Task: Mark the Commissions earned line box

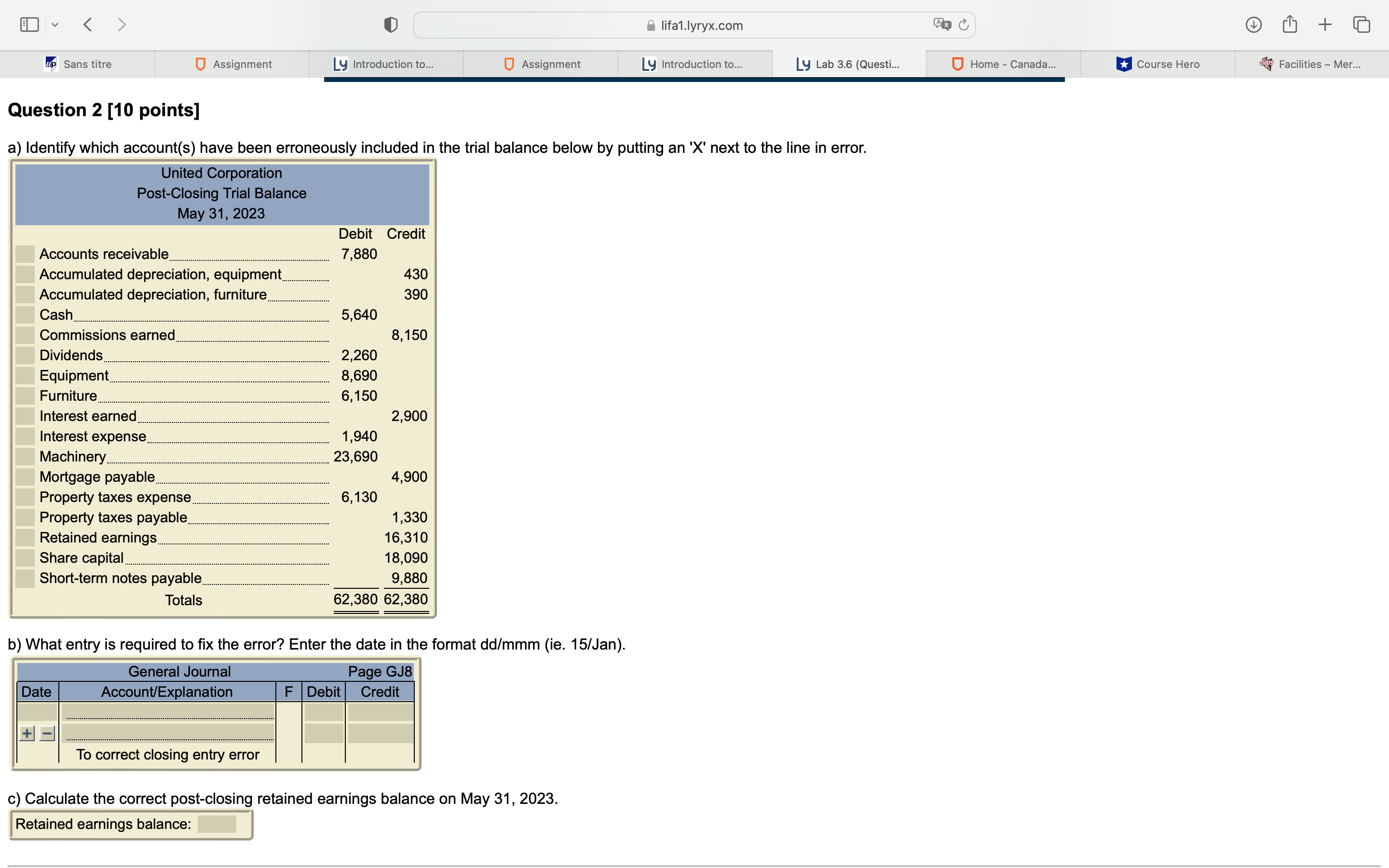Action: (25, 335)
